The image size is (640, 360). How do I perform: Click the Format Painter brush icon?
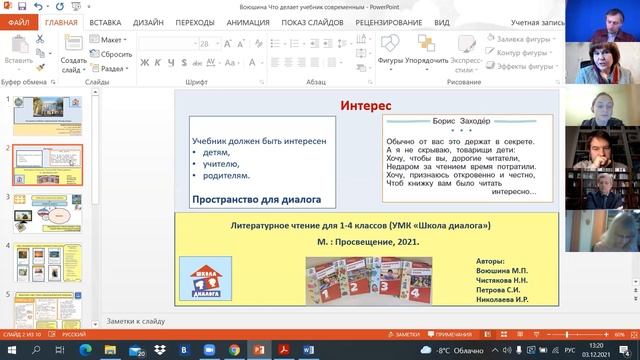[x=40, y=67]
